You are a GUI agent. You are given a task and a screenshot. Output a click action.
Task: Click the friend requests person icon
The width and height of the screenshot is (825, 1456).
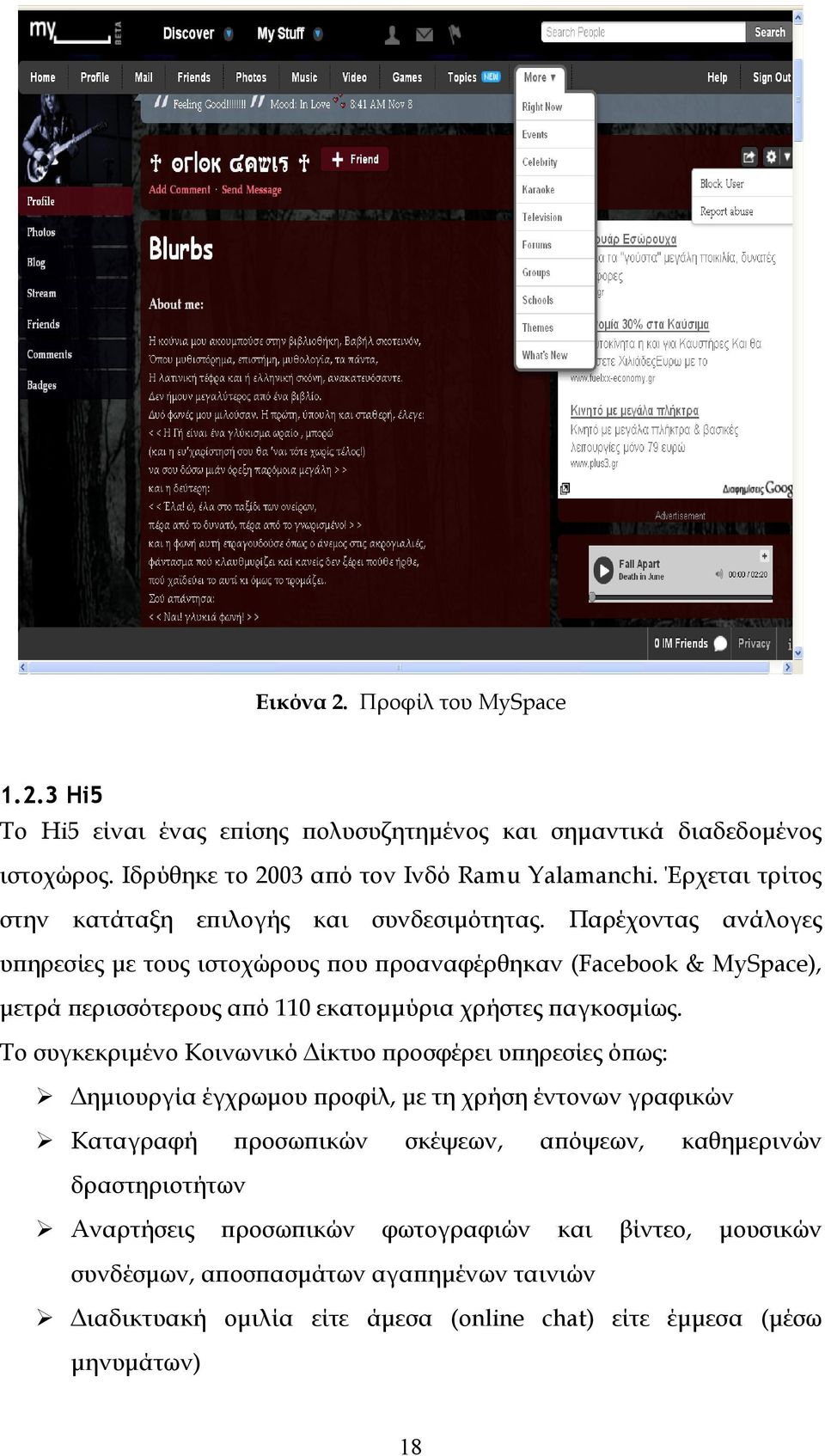[x=392, y=34]
